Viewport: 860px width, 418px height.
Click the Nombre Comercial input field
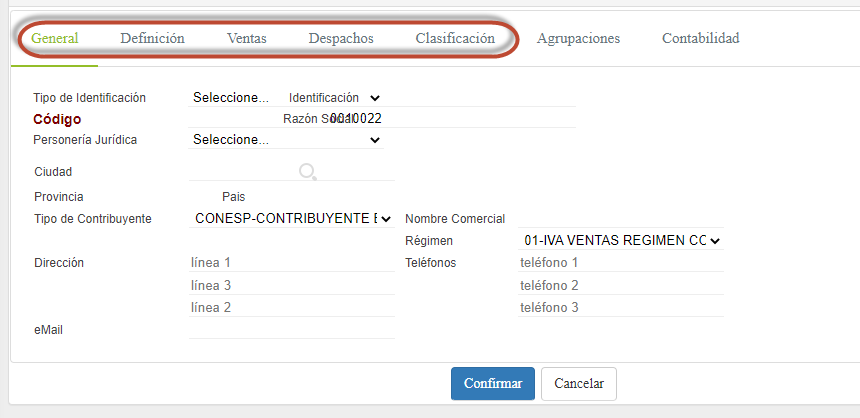click(x=620, y=219)
